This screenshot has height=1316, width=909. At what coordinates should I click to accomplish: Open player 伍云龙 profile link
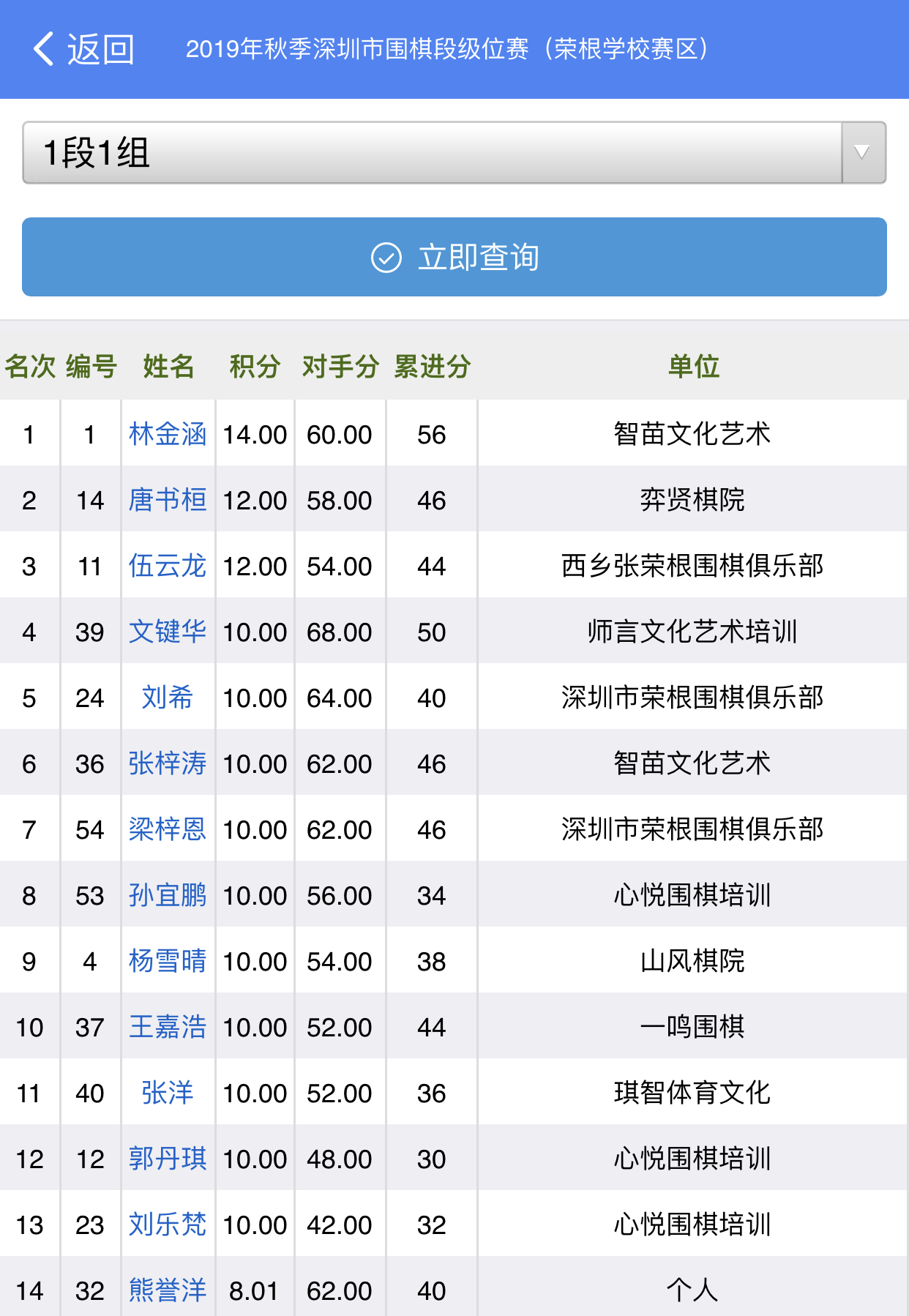(x=168, y=567)
